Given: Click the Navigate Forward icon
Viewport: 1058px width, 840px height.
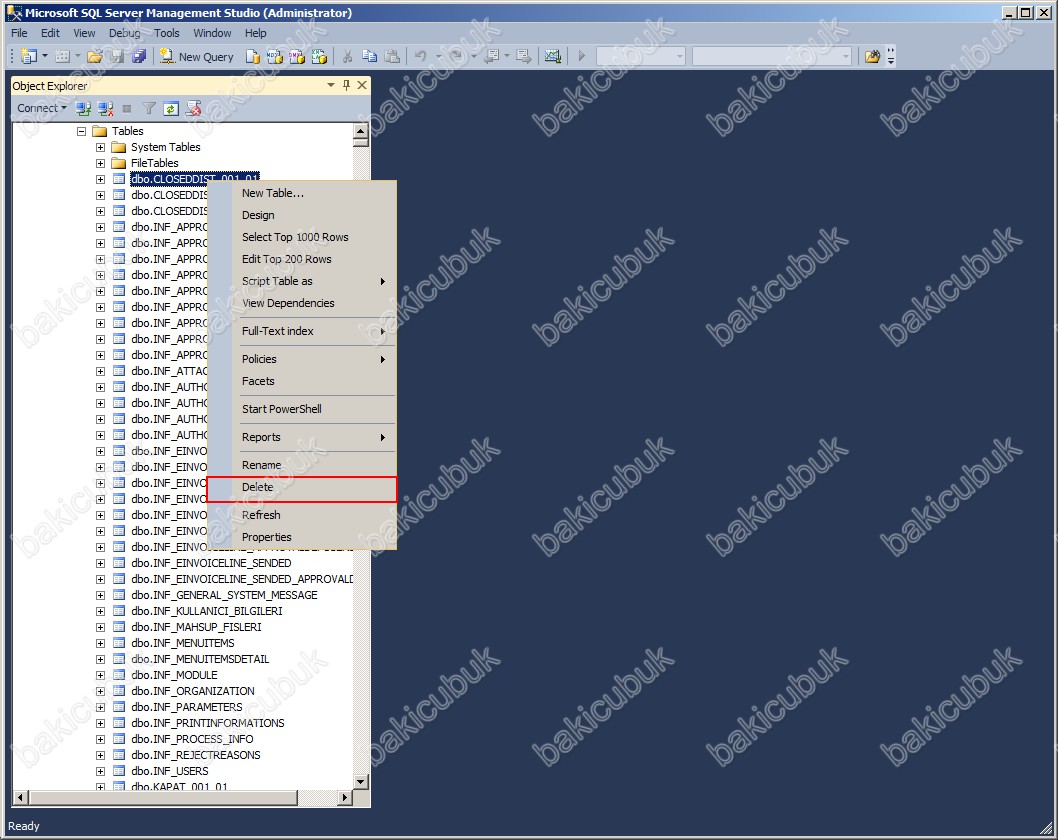Looking at the screenshot, I should [524, 57].
